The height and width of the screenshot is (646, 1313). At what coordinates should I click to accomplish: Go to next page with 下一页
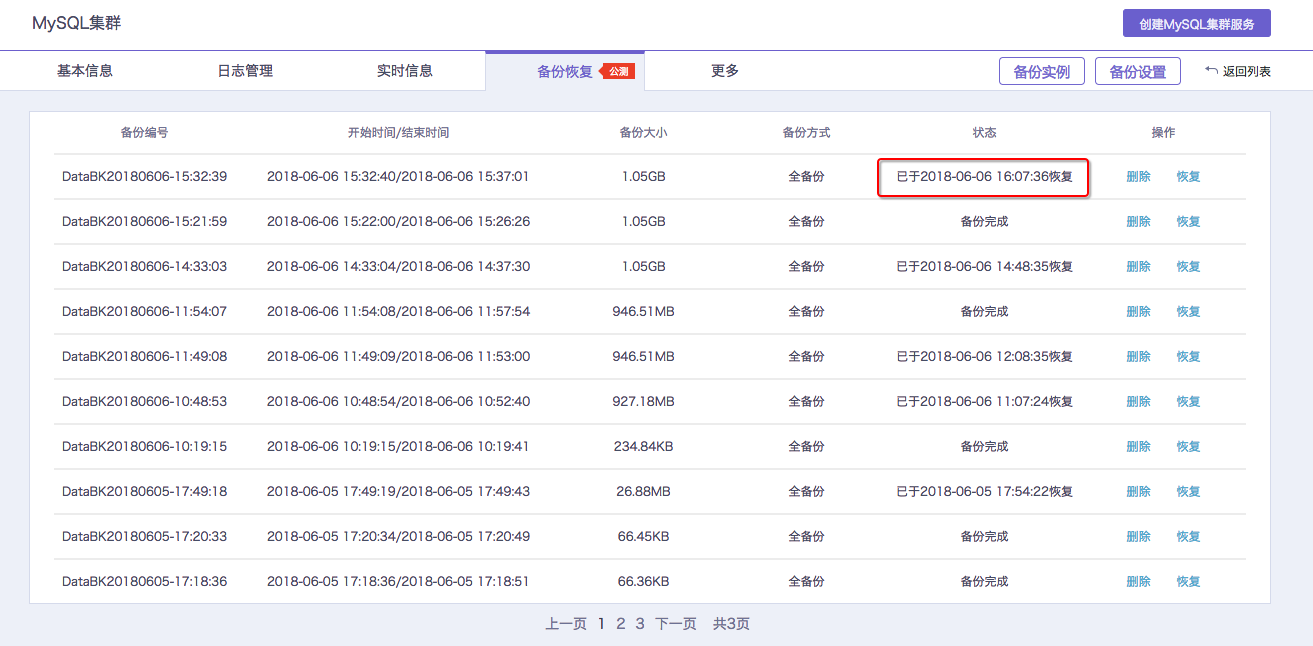676,624
